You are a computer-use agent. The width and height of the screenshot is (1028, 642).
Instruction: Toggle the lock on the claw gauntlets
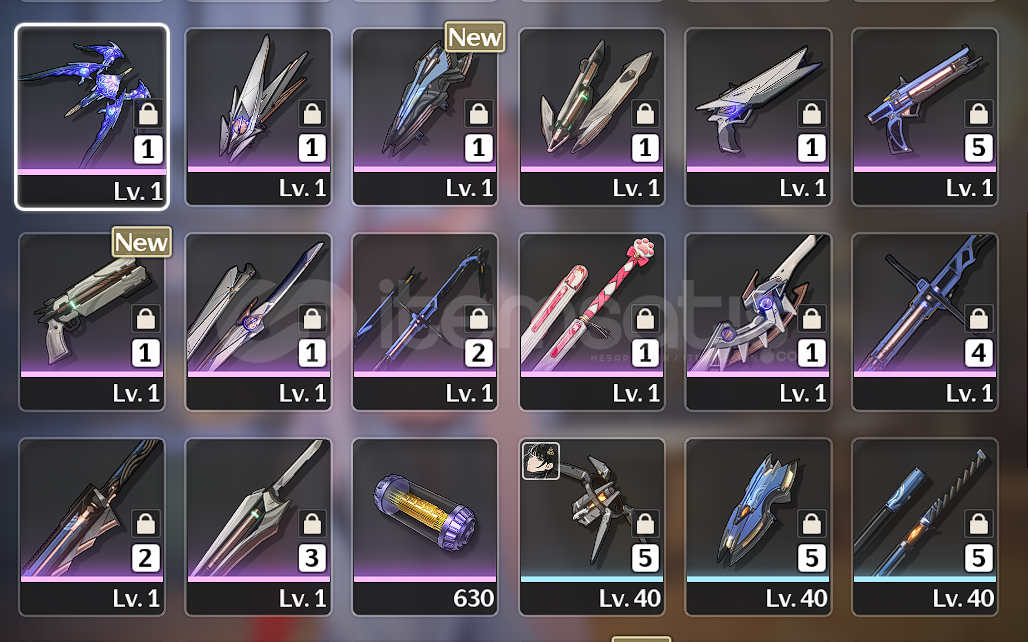148,113
